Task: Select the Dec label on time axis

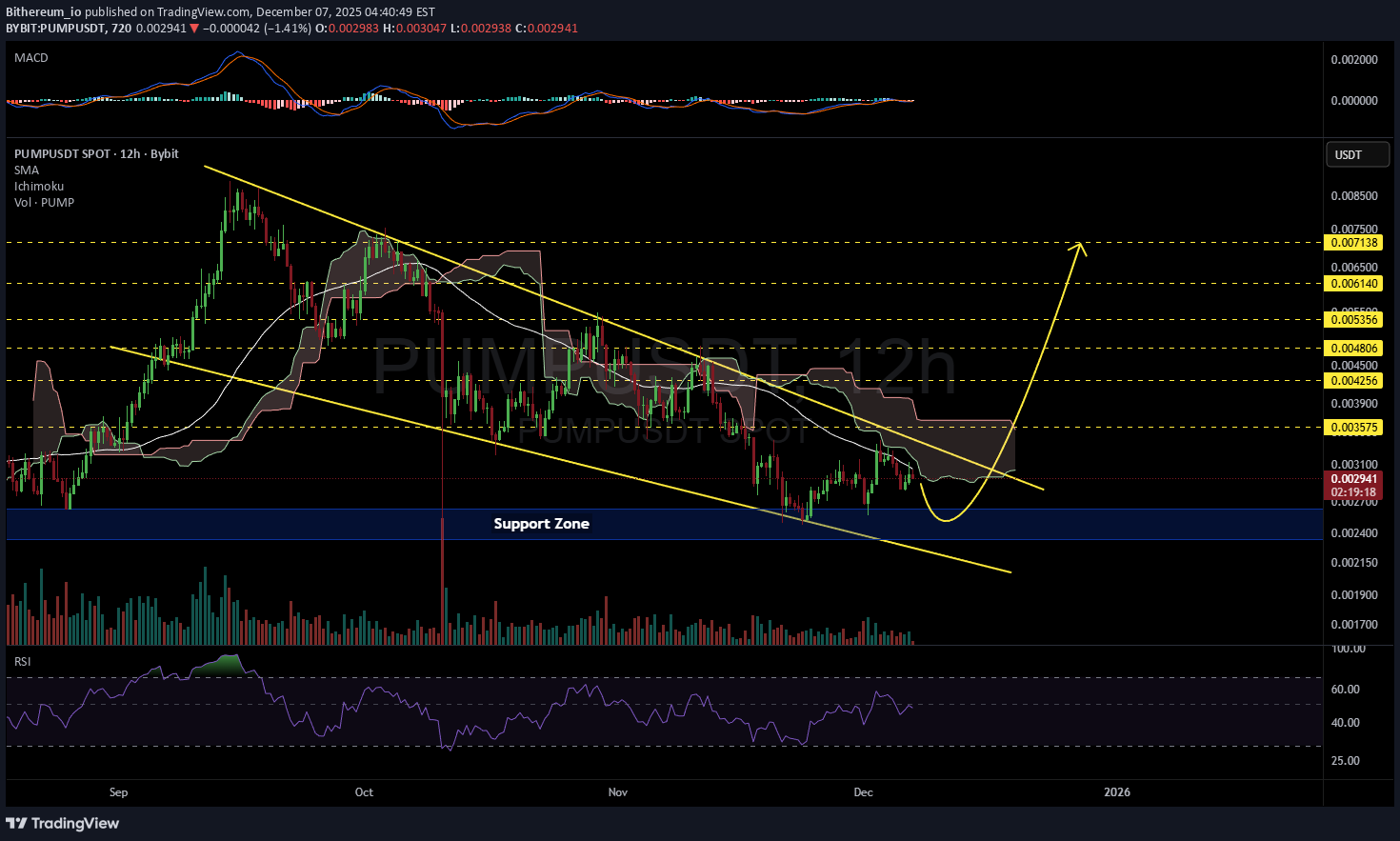Action: click(x=863, y=792)
